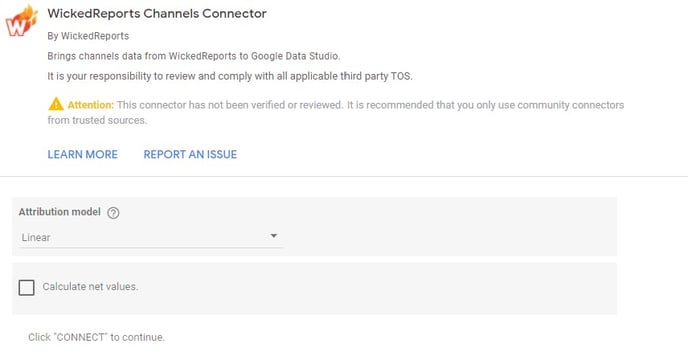This screenshot has height=360, width=688.
Task: Click the 'Click CONNECT to continue' instruction
Action: pyautogui.click(x=97, y=337)
